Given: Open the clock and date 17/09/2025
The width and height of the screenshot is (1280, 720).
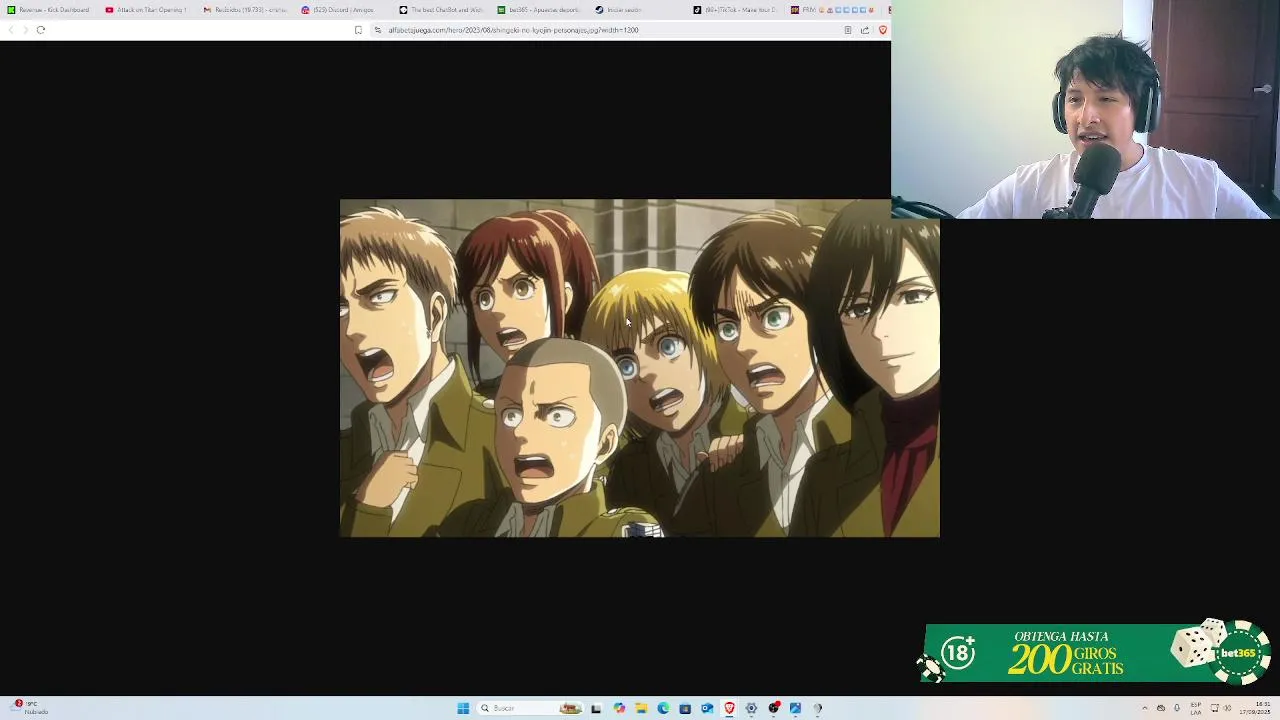Looking at the screenshot, I should [x=1254, y=708].
